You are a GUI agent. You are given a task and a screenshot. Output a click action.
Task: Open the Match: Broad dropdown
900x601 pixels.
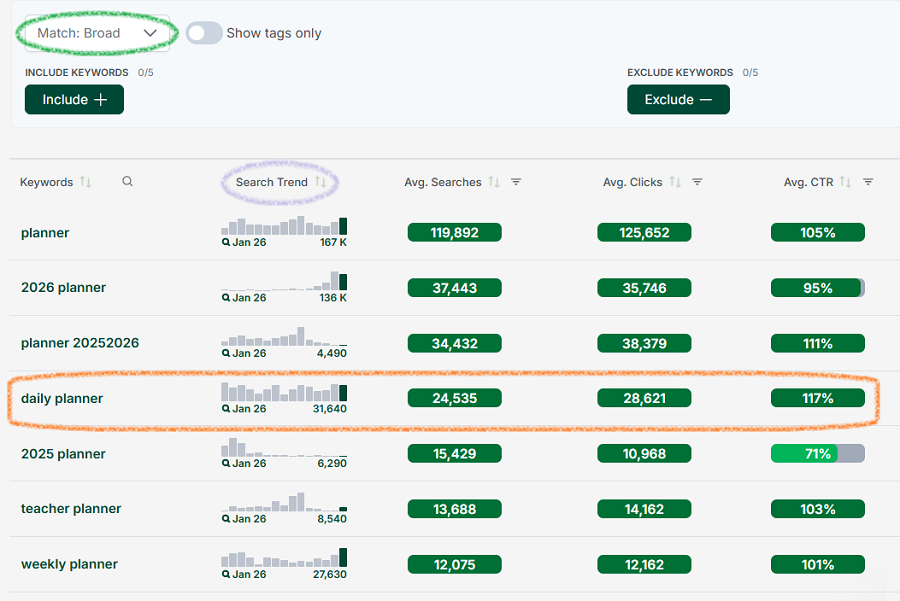click(96, 32)
